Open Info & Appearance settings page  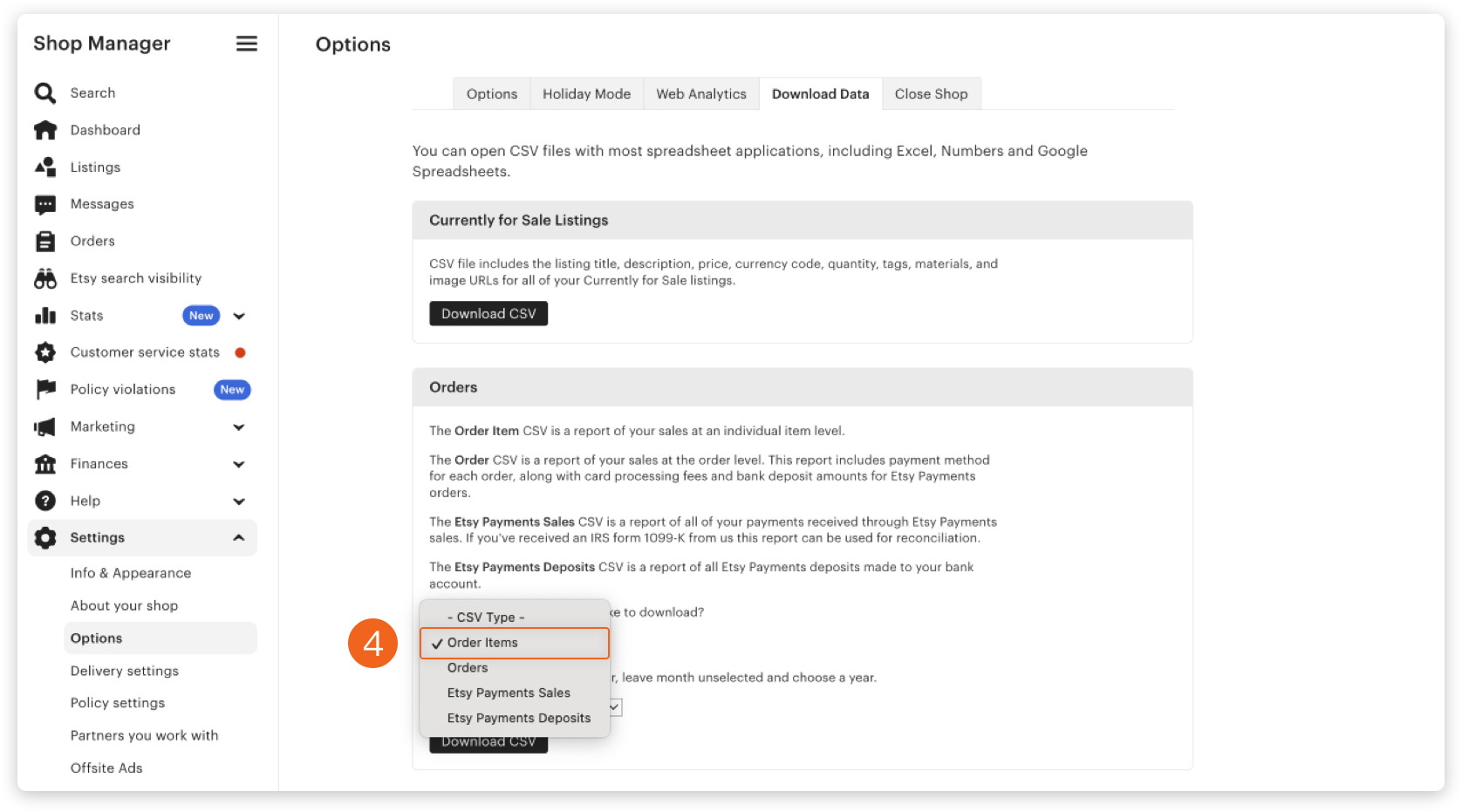pos(131,573)
